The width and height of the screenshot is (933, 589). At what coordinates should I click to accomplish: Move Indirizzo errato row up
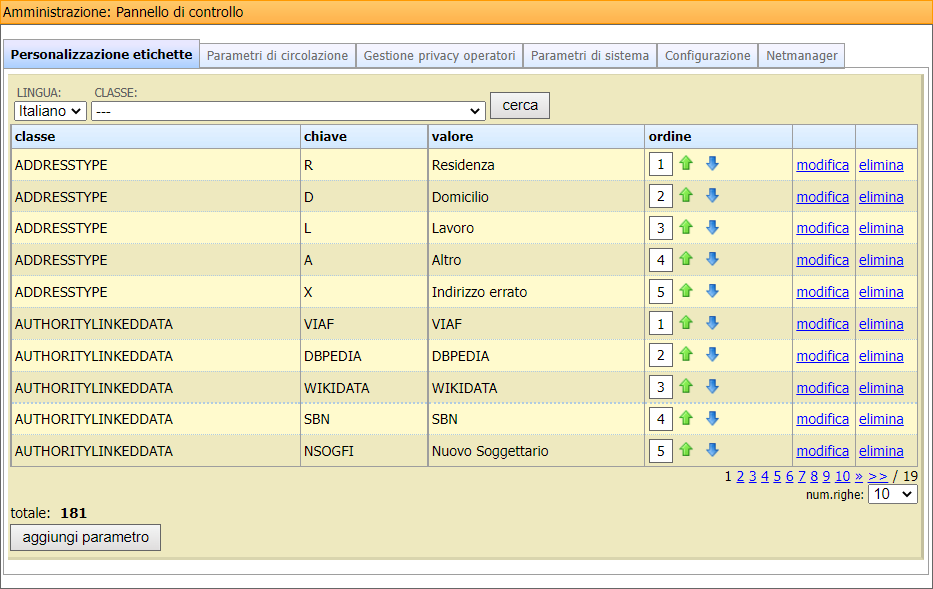[686, 291]
